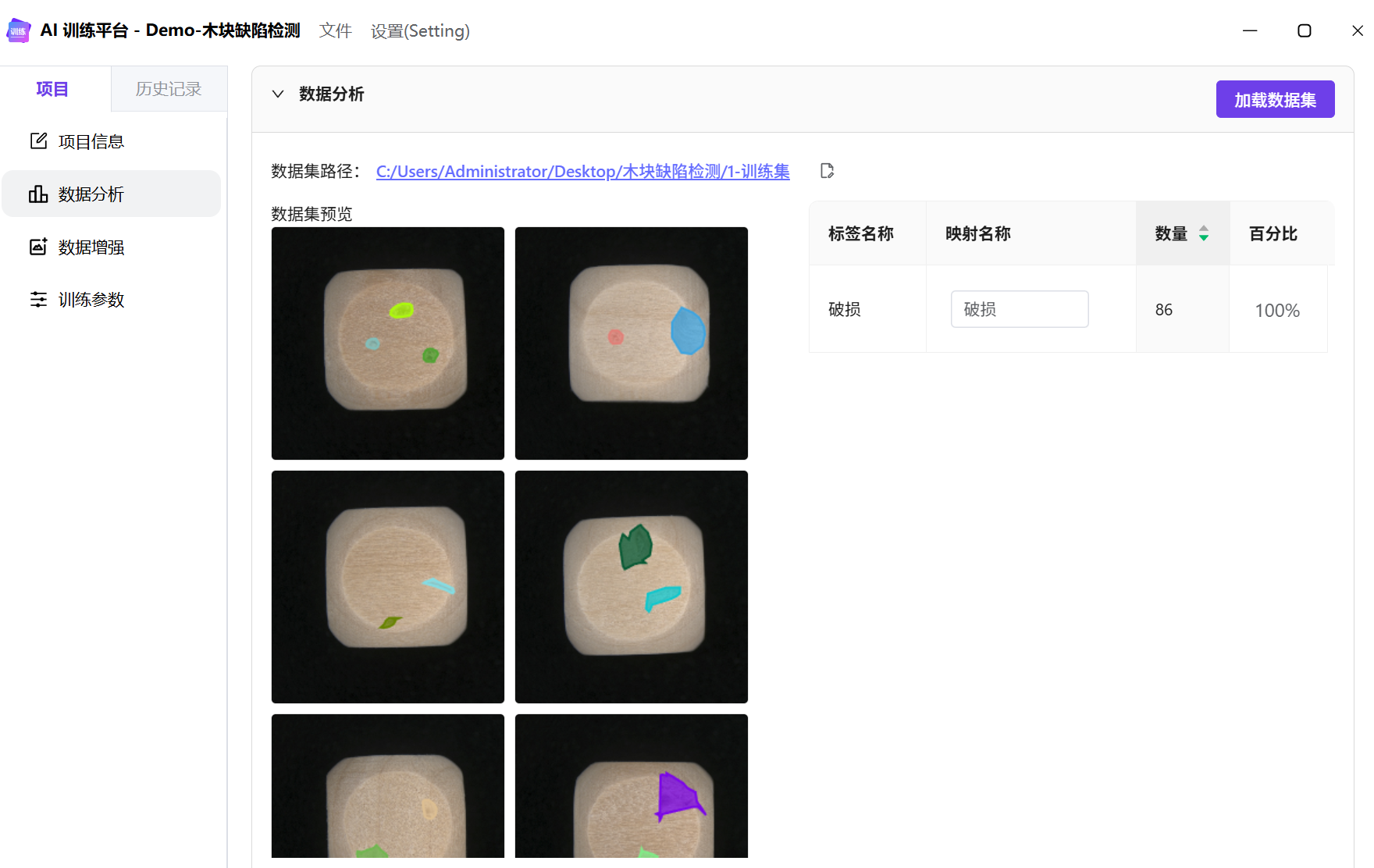
Task: Click the data augmentation image icon
Action: 38,247
